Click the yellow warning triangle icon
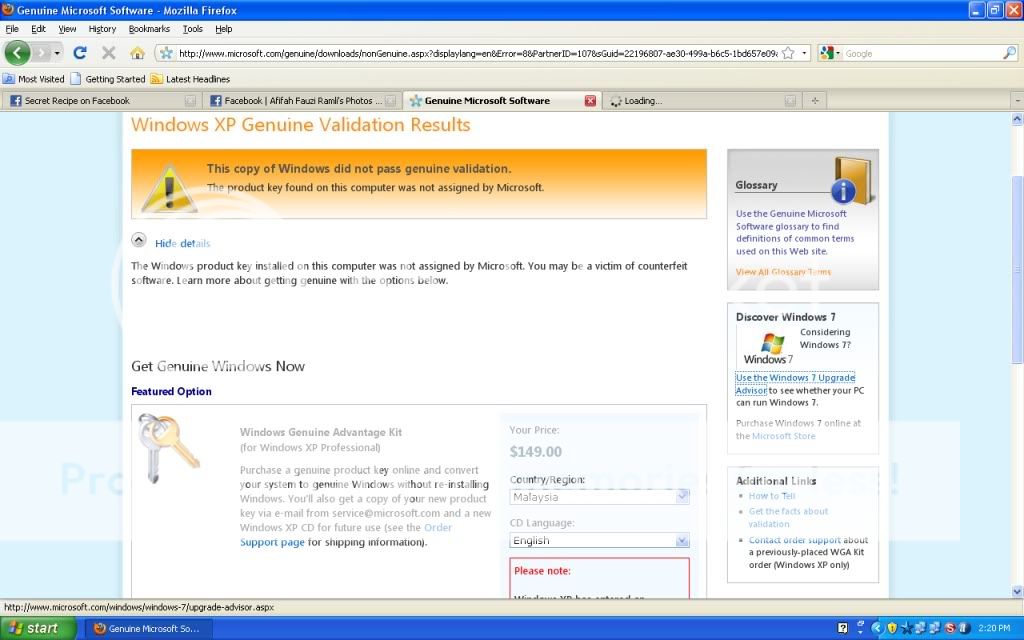1024x640 pixels. coord(168,188)
